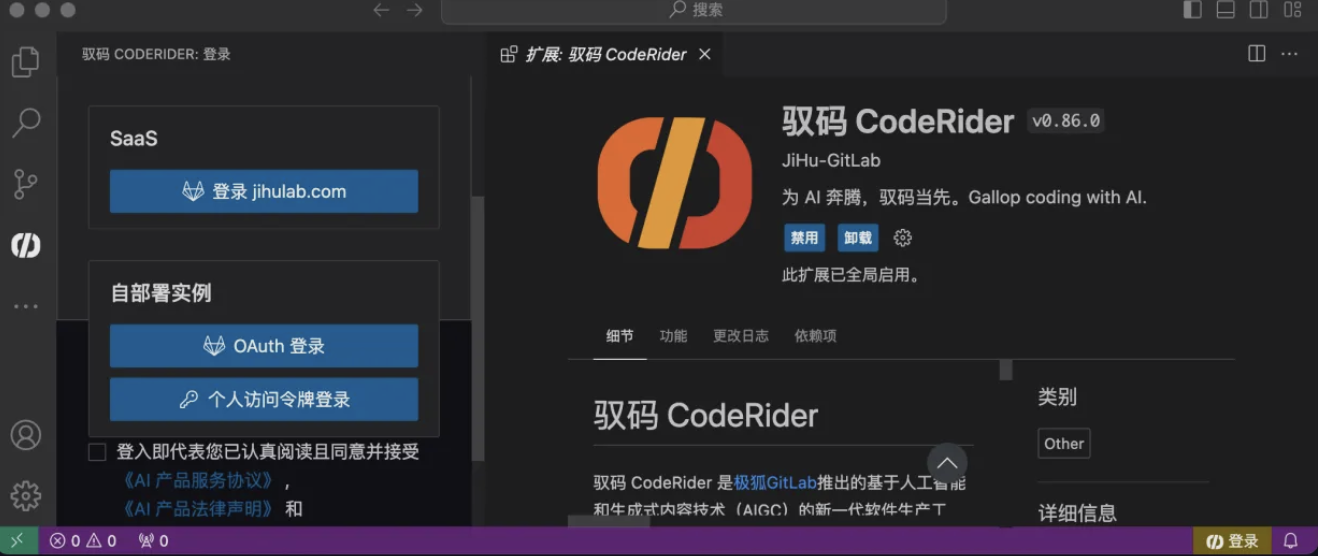The image size is (1318, 556).
Task: Click the CodeRider 登录 status bar item
Action: coord(1232,541)
